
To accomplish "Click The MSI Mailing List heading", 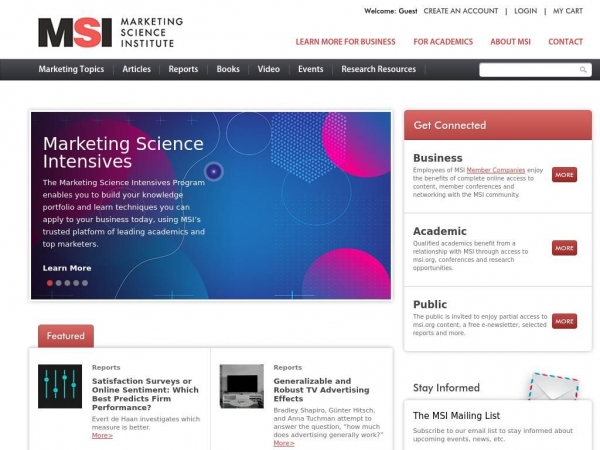I will 457,416.
